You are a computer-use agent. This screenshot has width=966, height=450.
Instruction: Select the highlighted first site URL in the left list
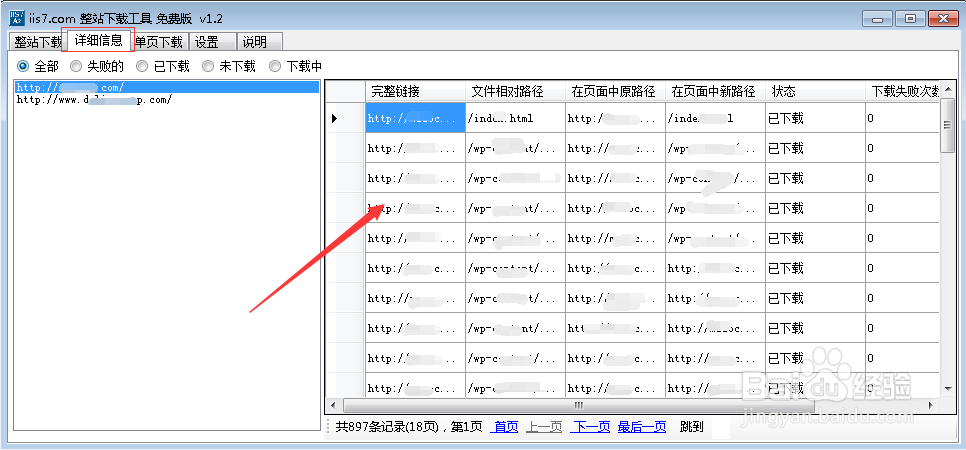tap(167, 88)
